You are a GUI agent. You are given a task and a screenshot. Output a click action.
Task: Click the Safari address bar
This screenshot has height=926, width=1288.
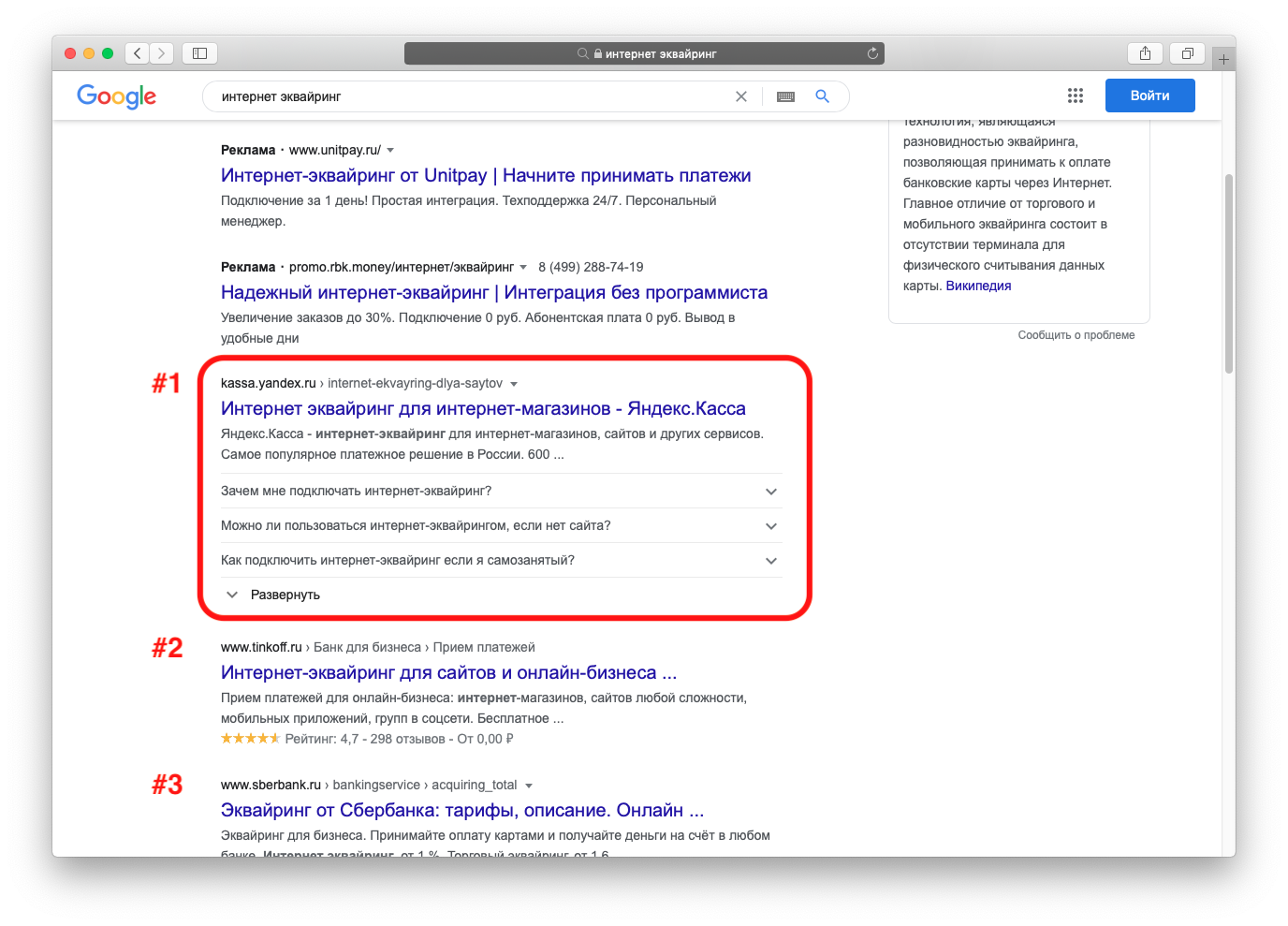pyautogui.click(x=644, y=53)
